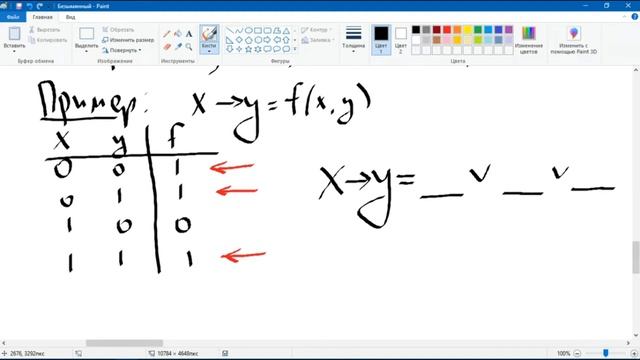Pick the purple color swatch

(x=509, y=29)
